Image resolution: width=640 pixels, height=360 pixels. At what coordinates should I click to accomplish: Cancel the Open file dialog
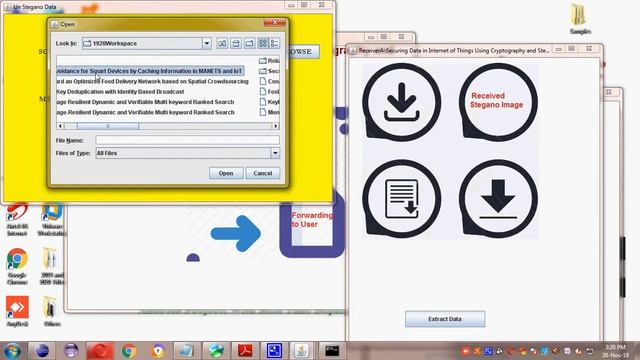262,173
